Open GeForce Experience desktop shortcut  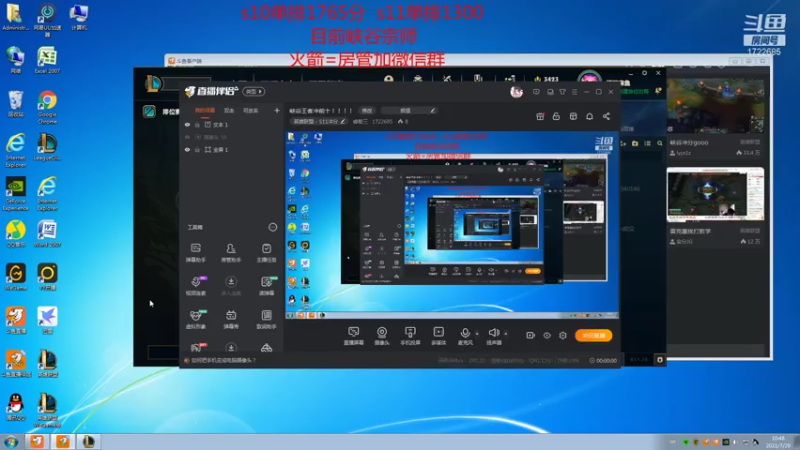pos(16,193)
